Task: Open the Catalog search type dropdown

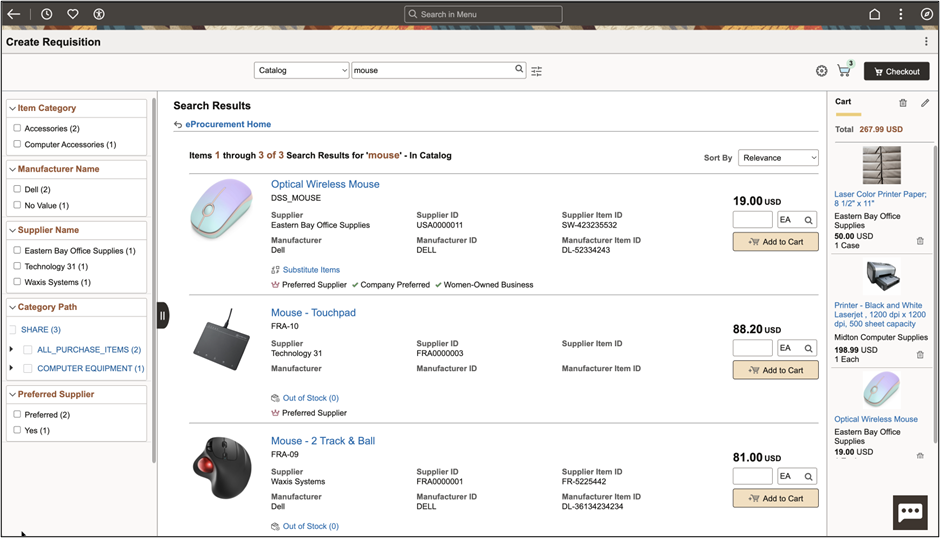Action: (302, 70)
